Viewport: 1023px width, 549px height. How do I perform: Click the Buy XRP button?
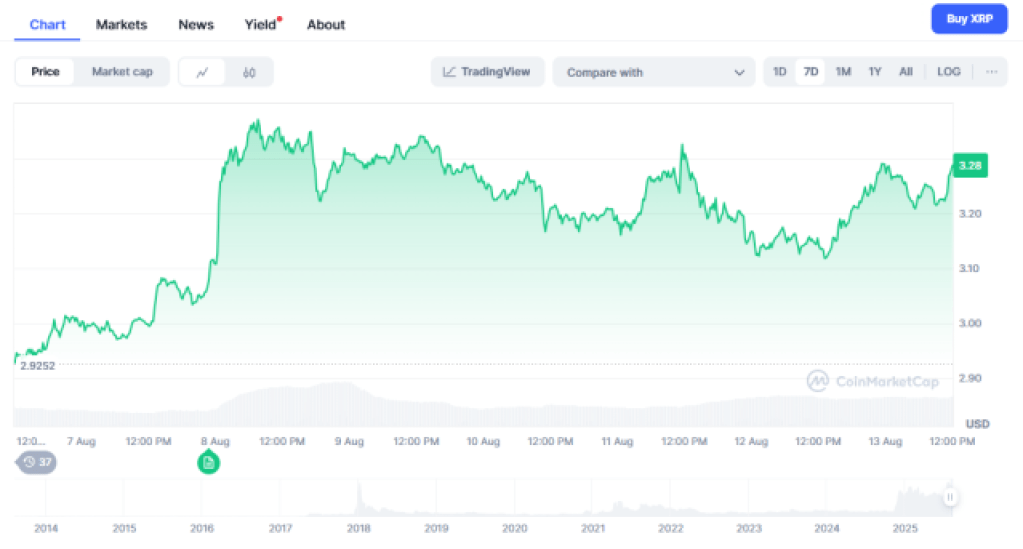coord(969,18)
